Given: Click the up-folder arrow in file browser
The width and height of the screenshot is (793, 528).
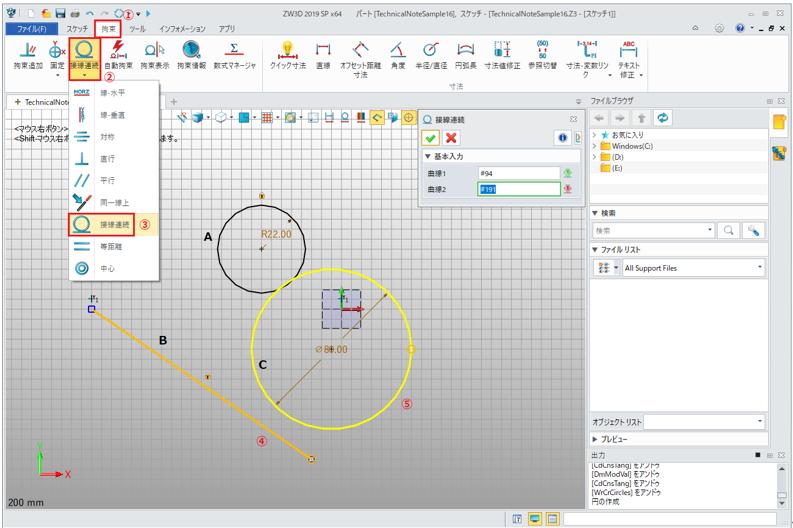Looking at the screenshot, I should click(641, 118).
